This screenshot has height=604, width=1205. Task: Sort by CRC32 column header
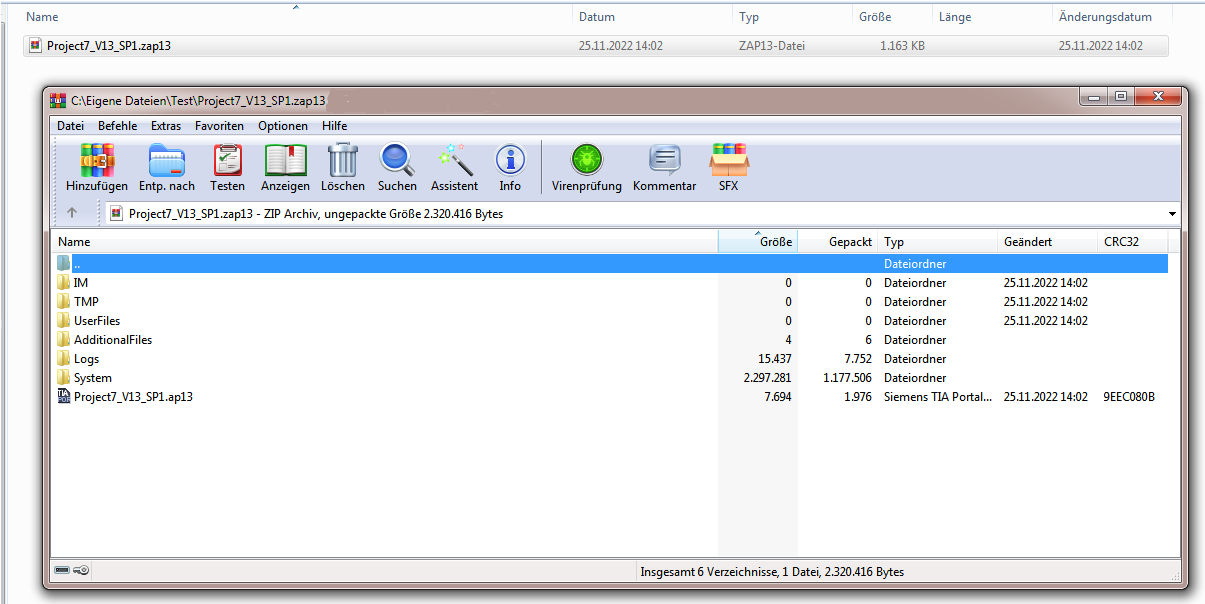pyautogui.click(x=1134, y=242)
